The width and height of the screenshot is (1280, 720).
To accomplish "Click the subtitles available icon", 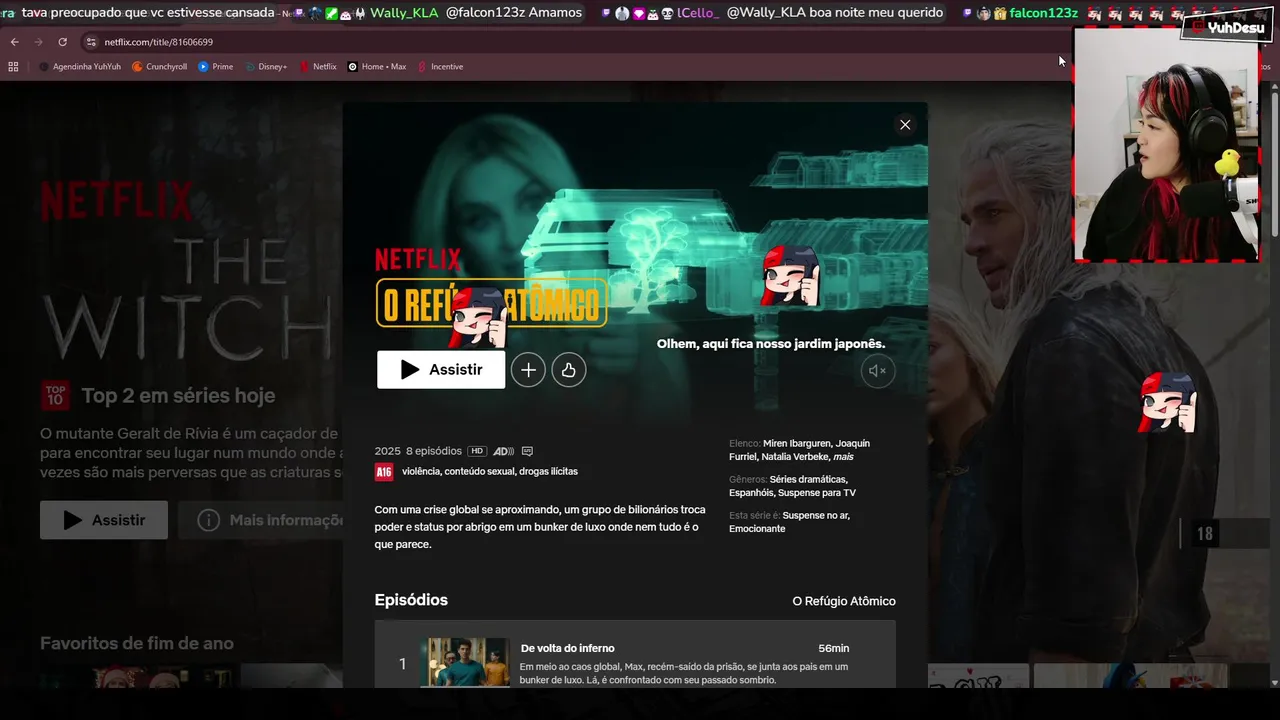I will click(x=527, y=451).
